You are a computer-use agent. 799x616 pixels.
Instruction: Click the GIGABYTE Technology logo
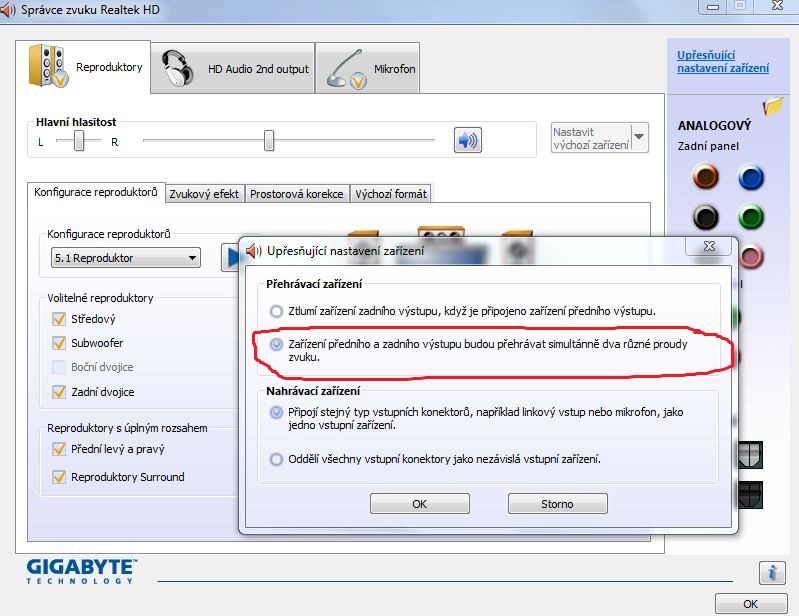click(x=82, y=571)
